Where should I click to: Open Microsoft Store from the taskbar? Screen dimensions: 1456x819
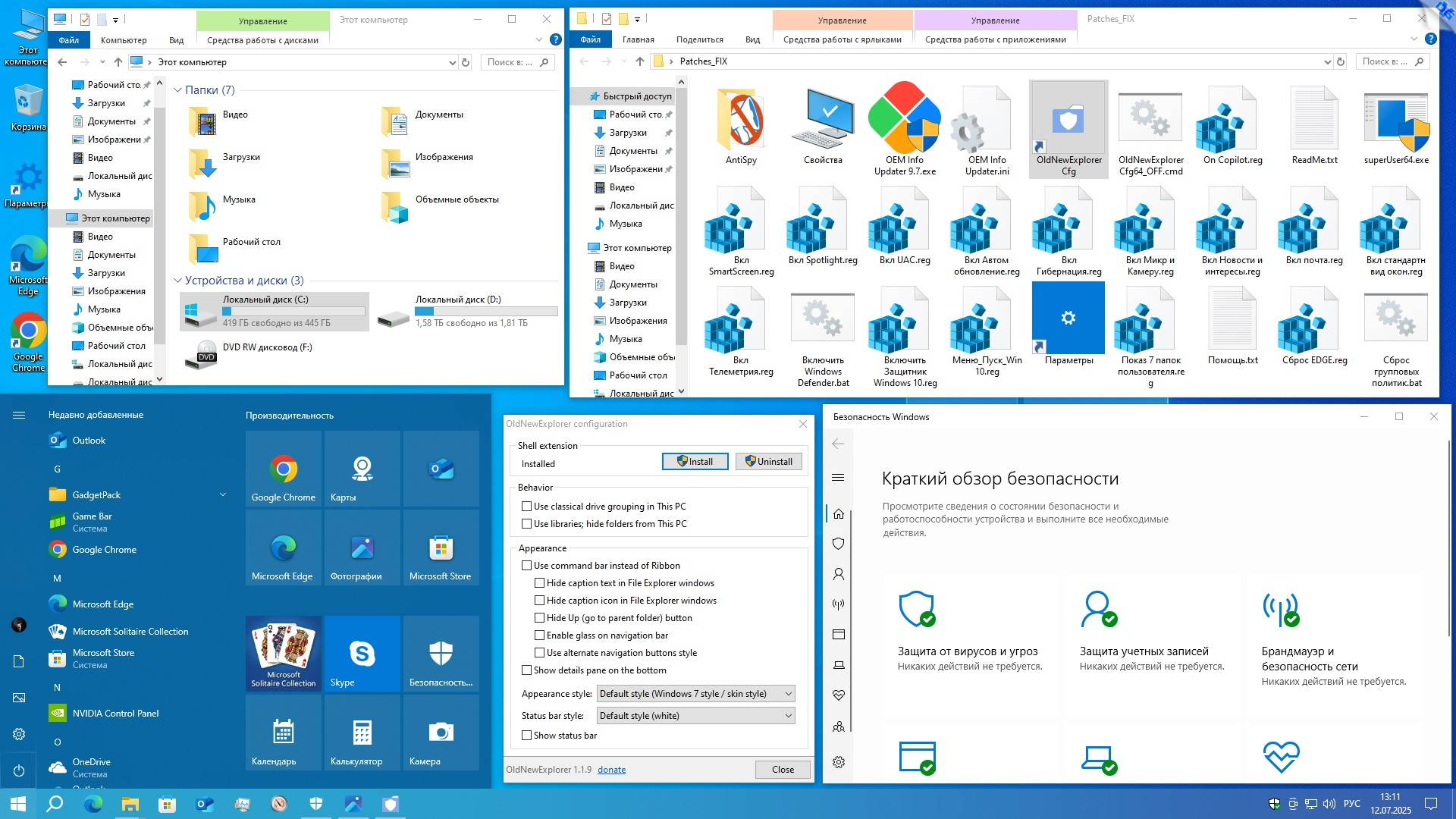167,804
